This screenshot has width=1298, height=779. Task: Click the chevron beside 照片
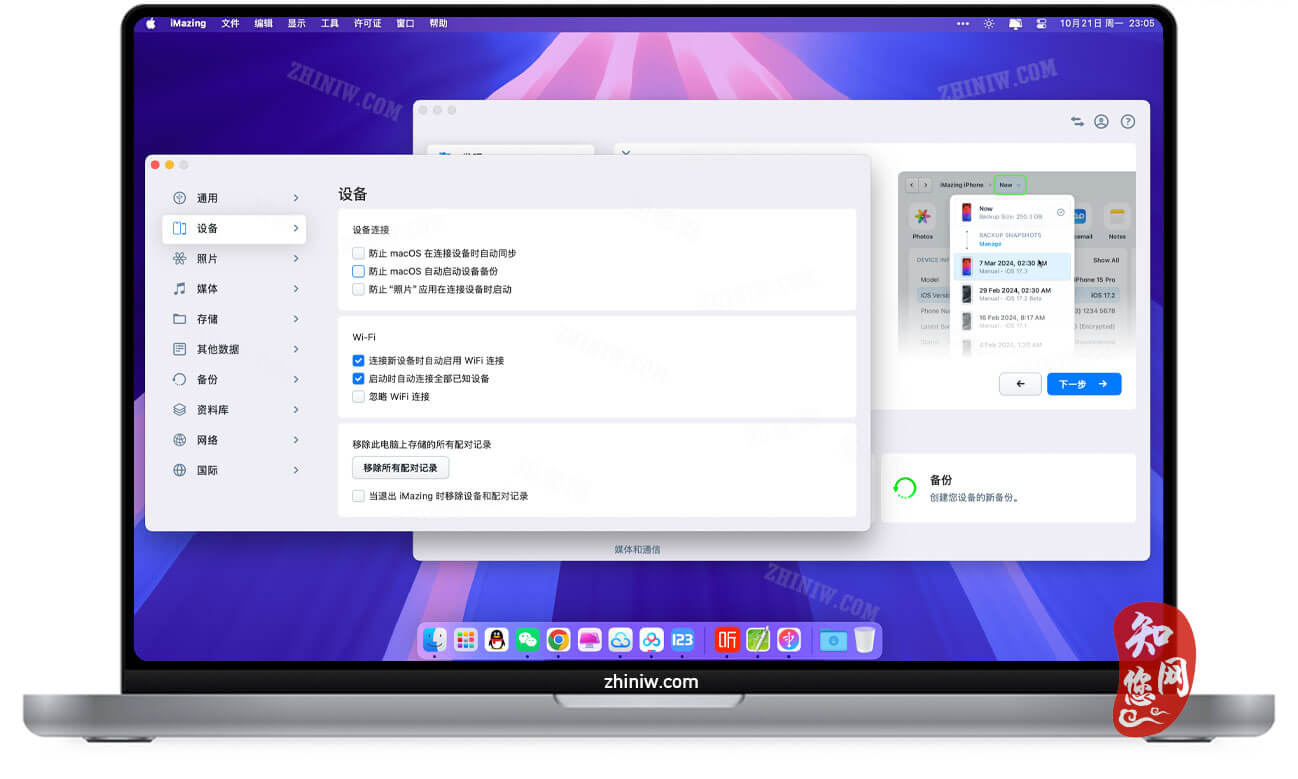(296, 258)
